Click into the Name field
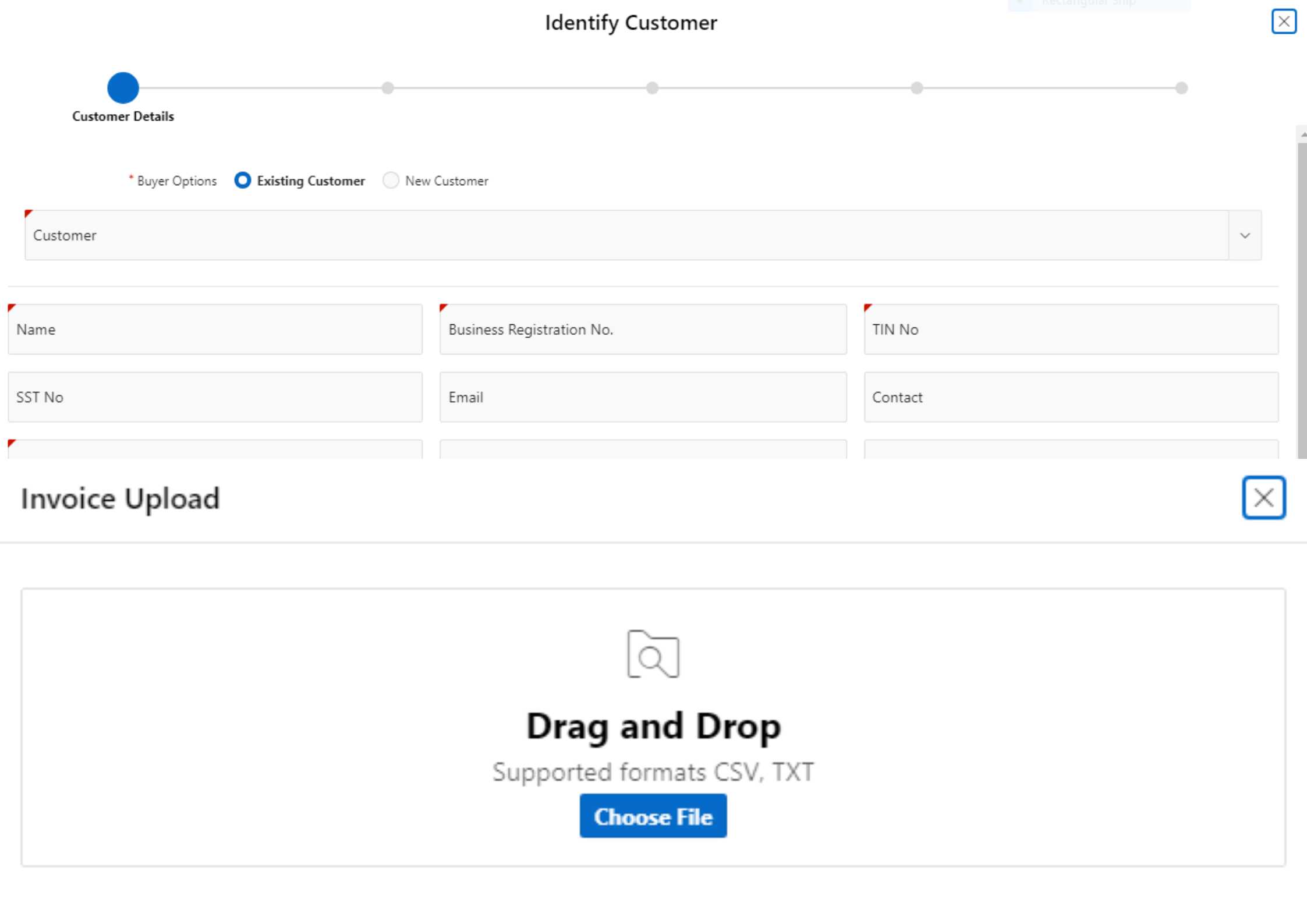 (x=215, y=330)
